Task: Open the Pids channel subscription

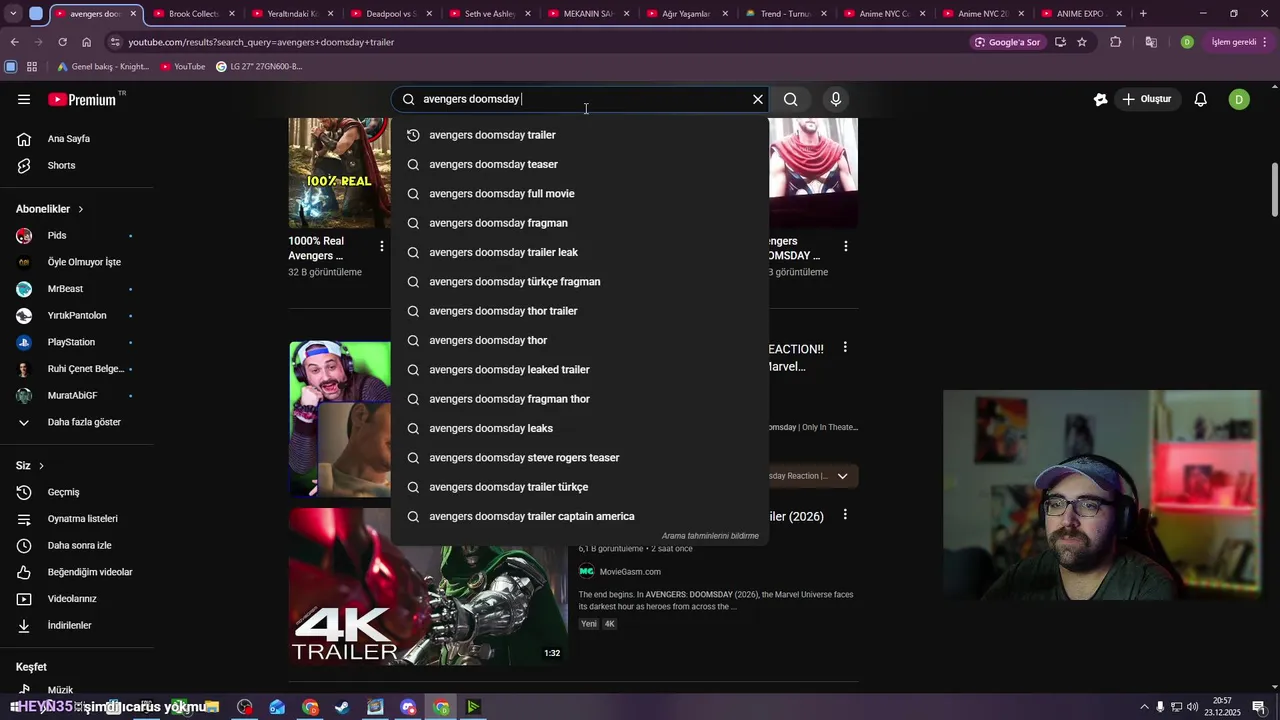Action: coord(76,236)
